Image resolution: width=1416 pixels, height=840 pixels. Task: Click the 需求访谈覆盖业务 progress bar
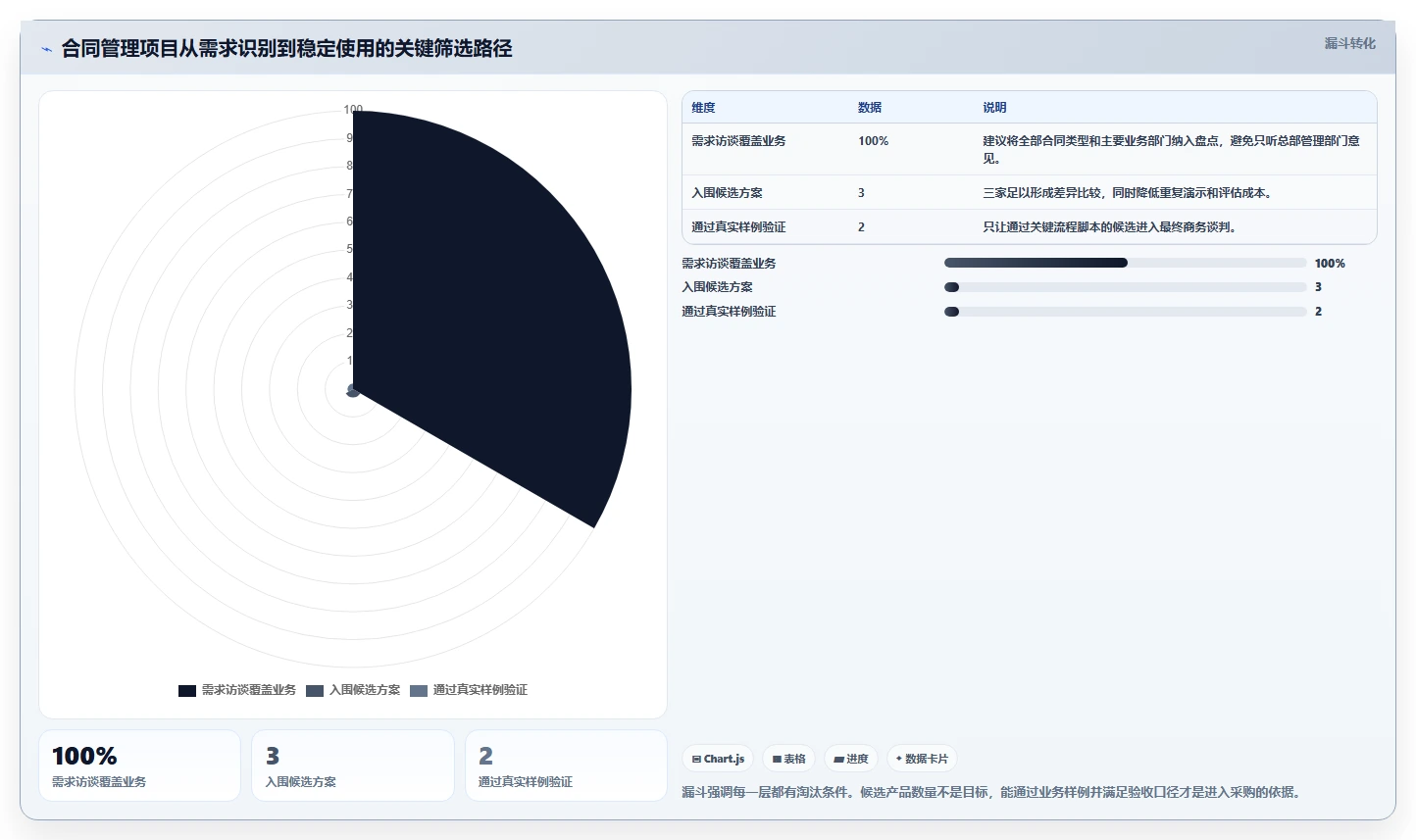point(1125,263)
